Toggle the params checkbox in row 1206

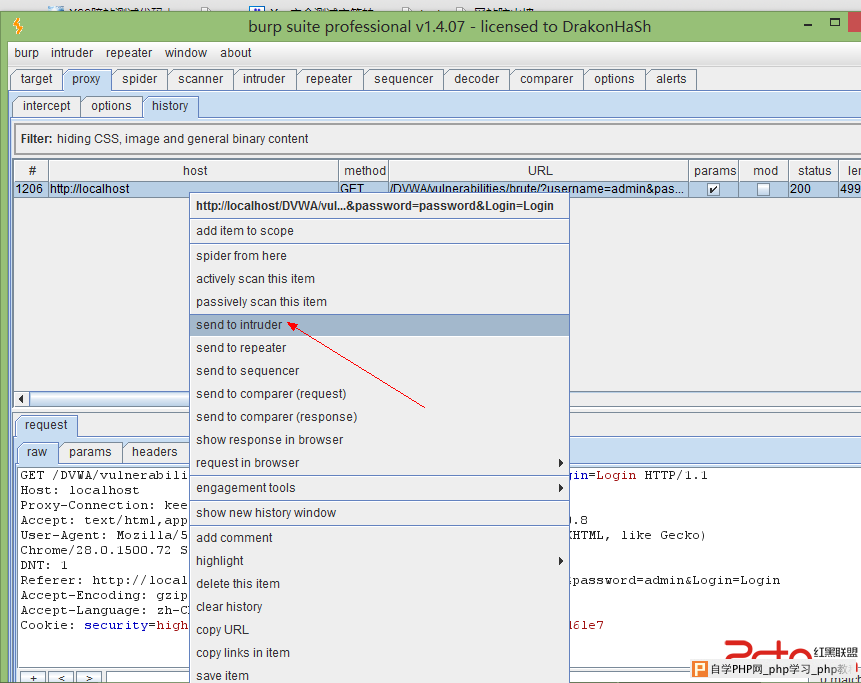(x=713, y=189)
